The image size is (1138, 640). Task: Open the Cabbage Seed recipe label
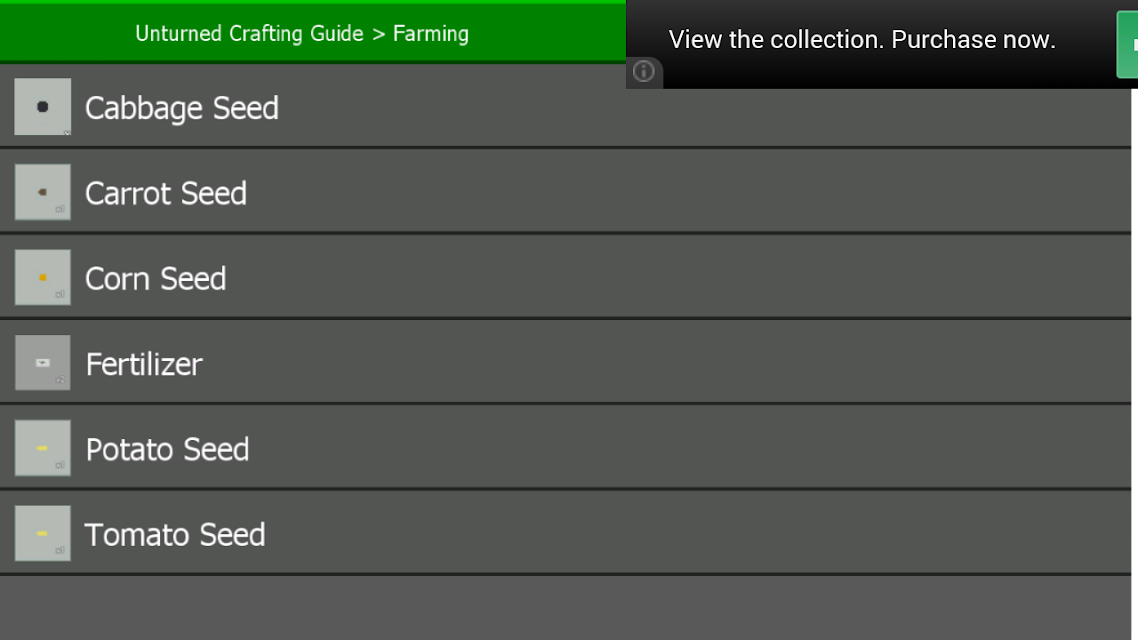[181, 108]
